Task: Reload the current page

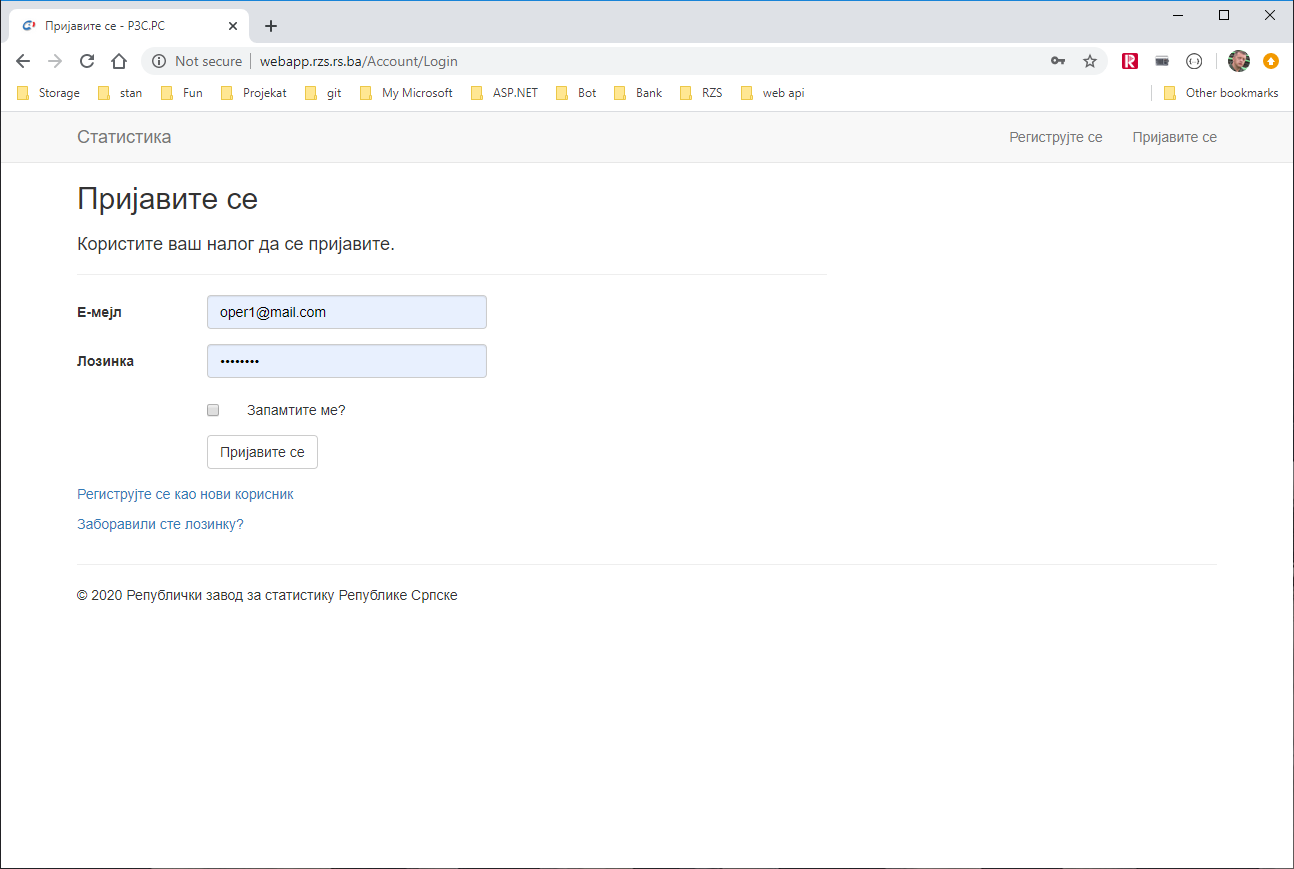Action: coord(87,61)
